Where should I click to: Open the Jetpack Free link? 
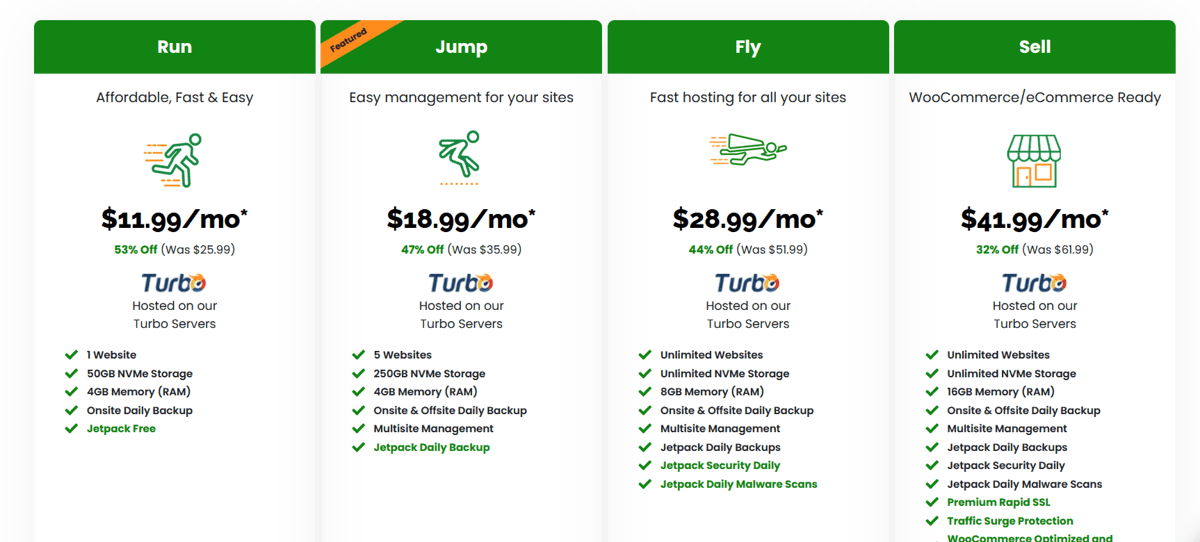pyautogui.click(x=121, y=429)
